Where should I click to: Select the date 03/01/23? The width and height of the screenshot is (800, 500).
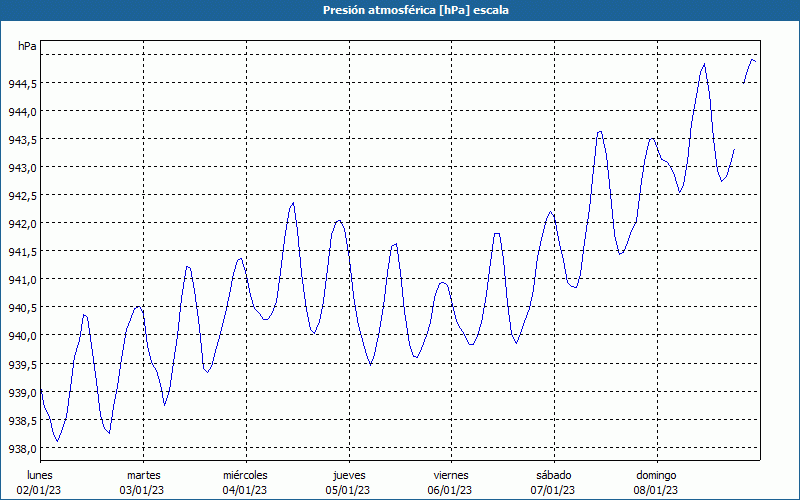[x=142, y=490]
